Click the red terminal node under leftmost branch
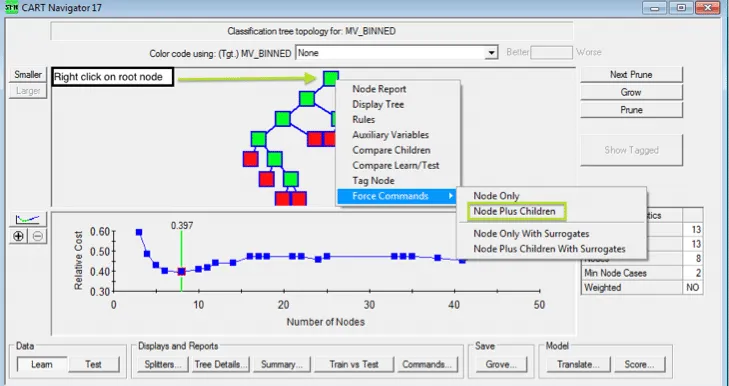729x386 pixels. coord(251,159)
